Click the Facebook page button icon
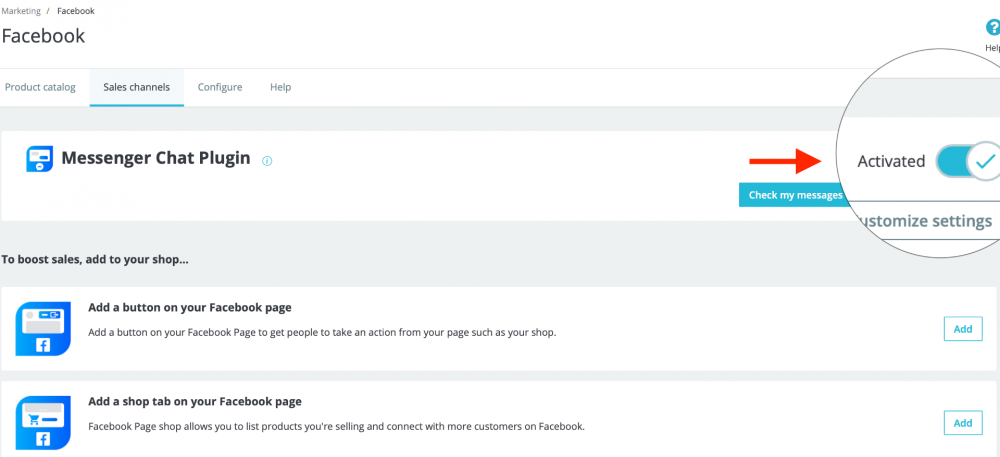The width and height of the screenshot is (1000, 457). [43, 329]
